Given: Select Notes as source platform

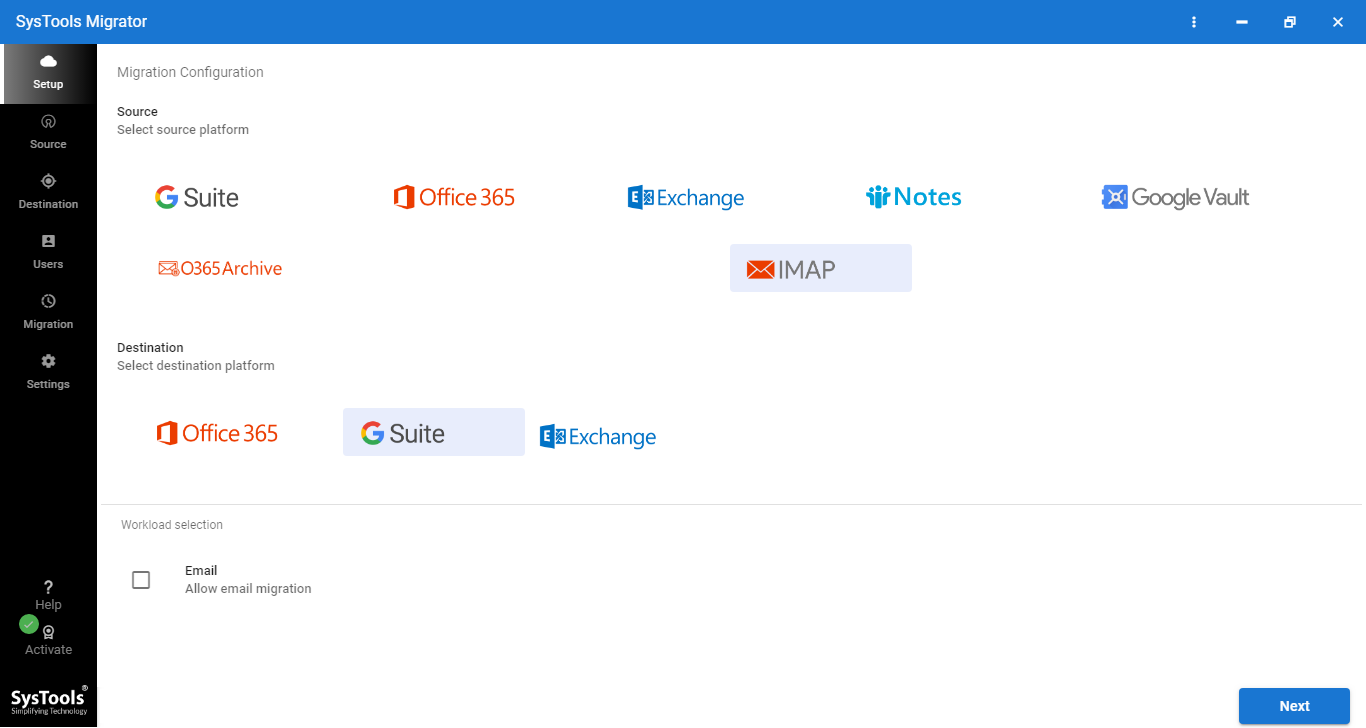Looking at the screenshot, I should coord(914,197).
